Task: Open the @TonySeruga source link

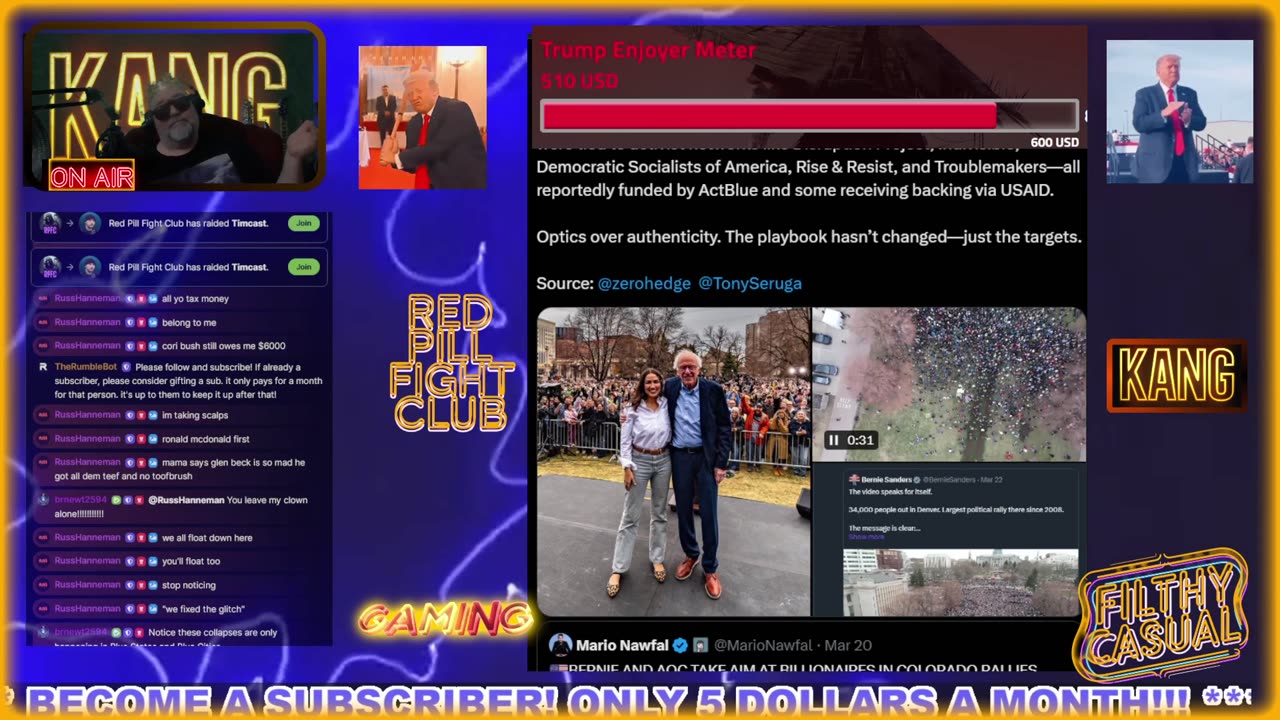Action: 750,284
